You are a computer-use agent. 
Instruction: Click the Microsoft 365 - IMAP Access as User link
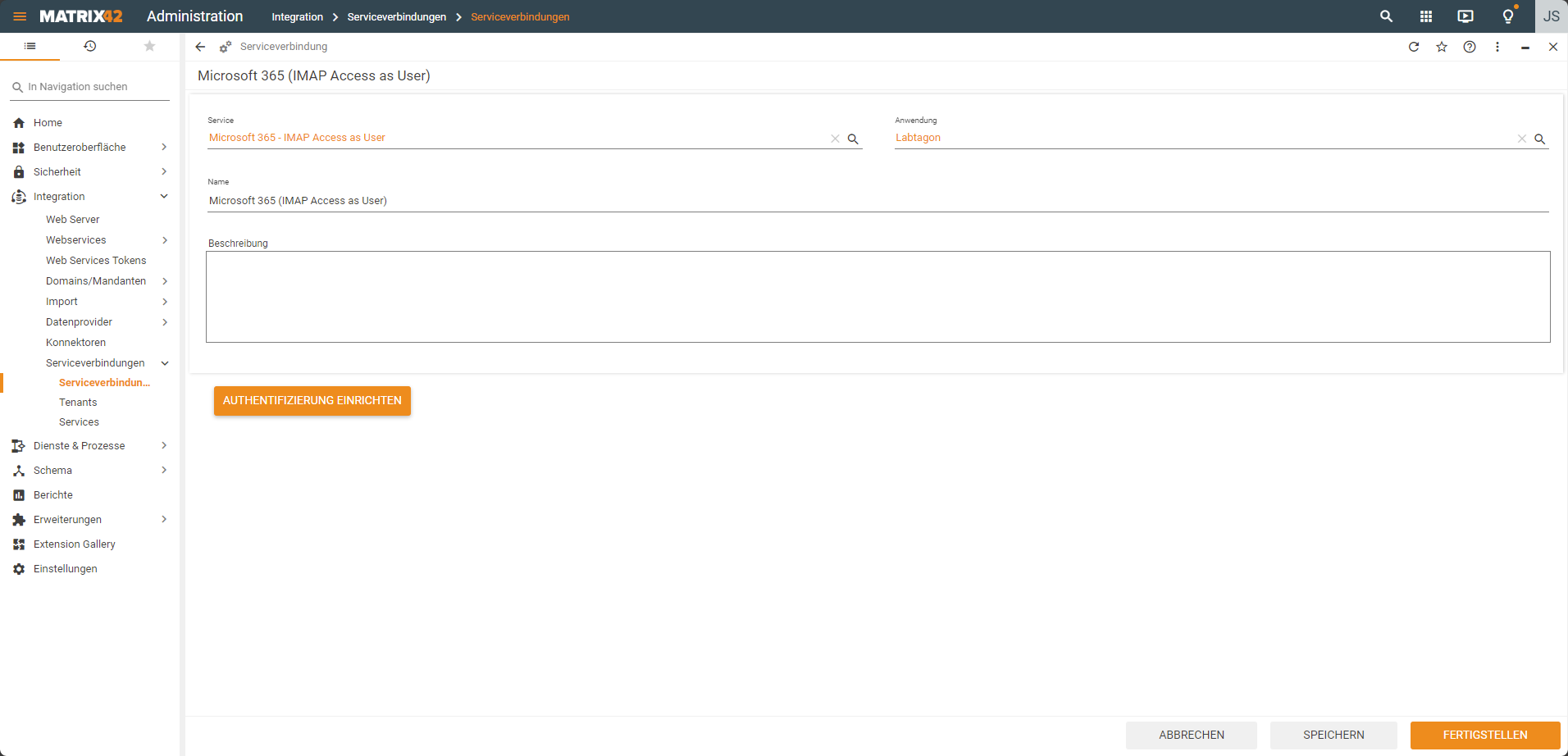point(297,138)
